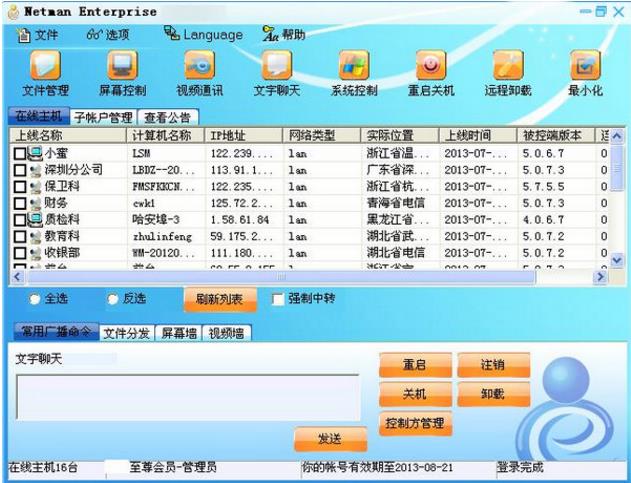Start 视频通讯 video communication
This screenshot has width=631, height=483.
198,70
